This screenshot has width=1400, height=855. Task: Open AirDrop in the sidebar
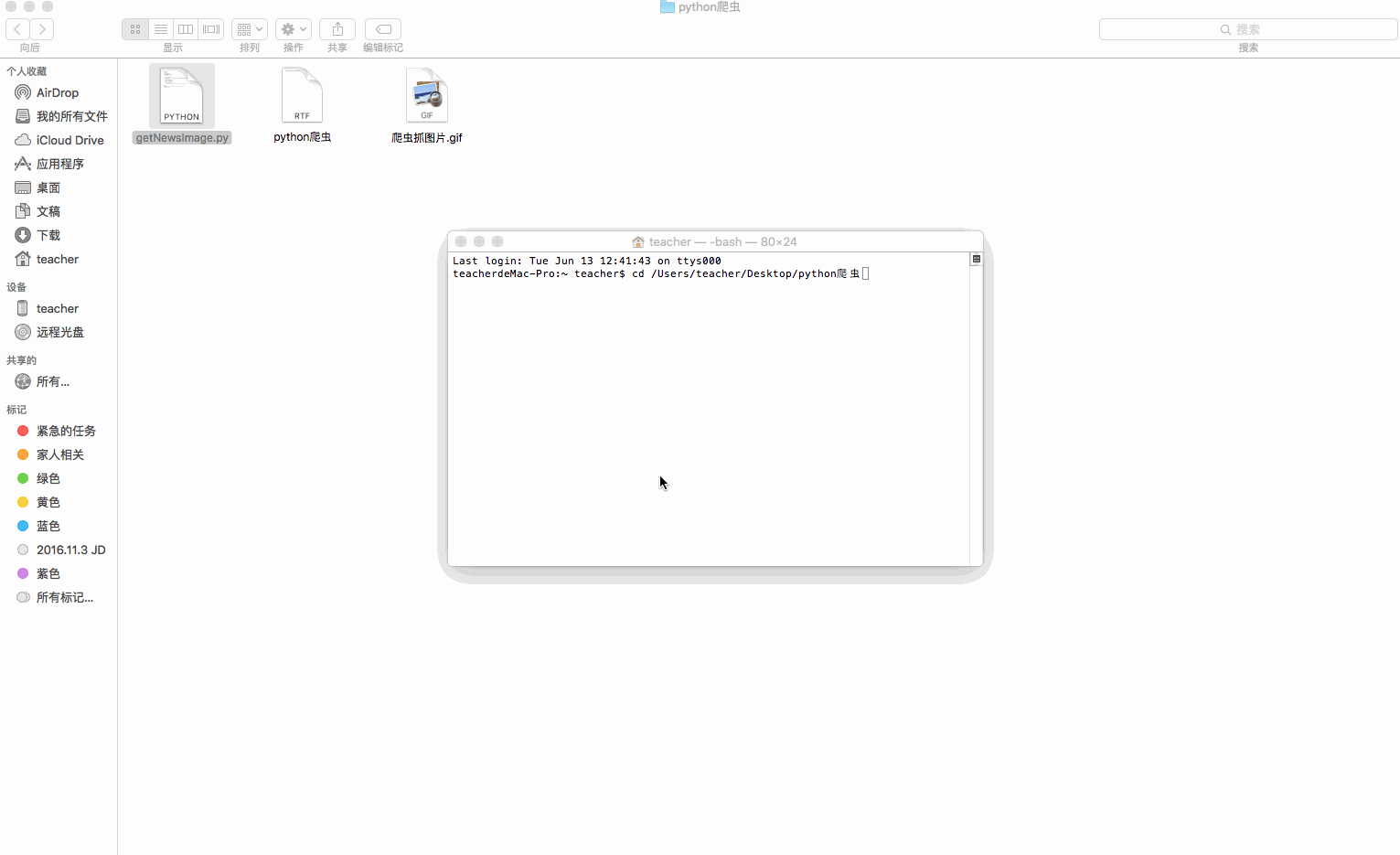[59, 92]
